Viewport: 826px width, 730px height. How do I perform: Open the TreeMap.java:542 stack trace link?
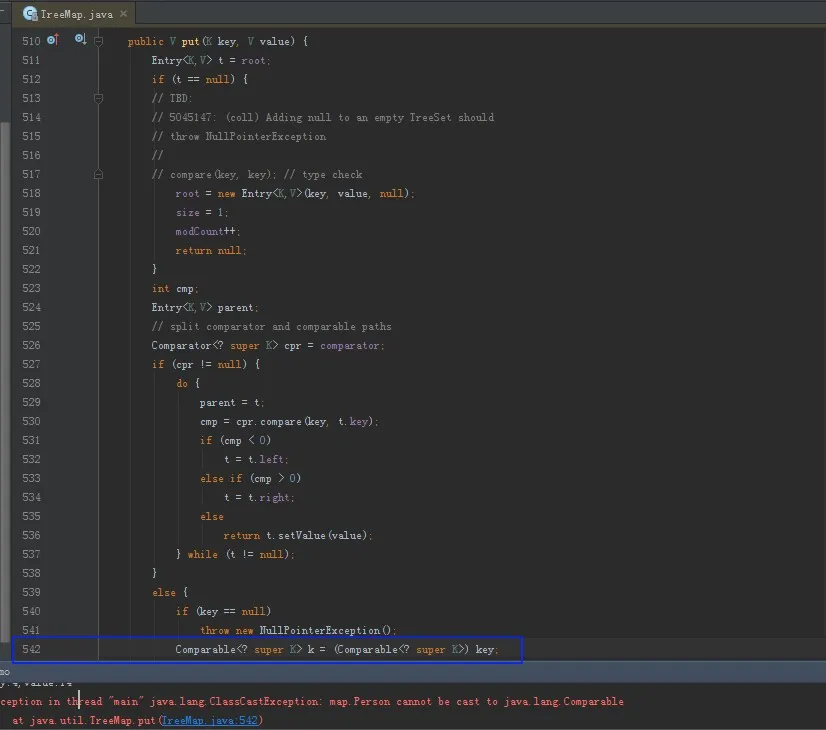pos(210,720)
